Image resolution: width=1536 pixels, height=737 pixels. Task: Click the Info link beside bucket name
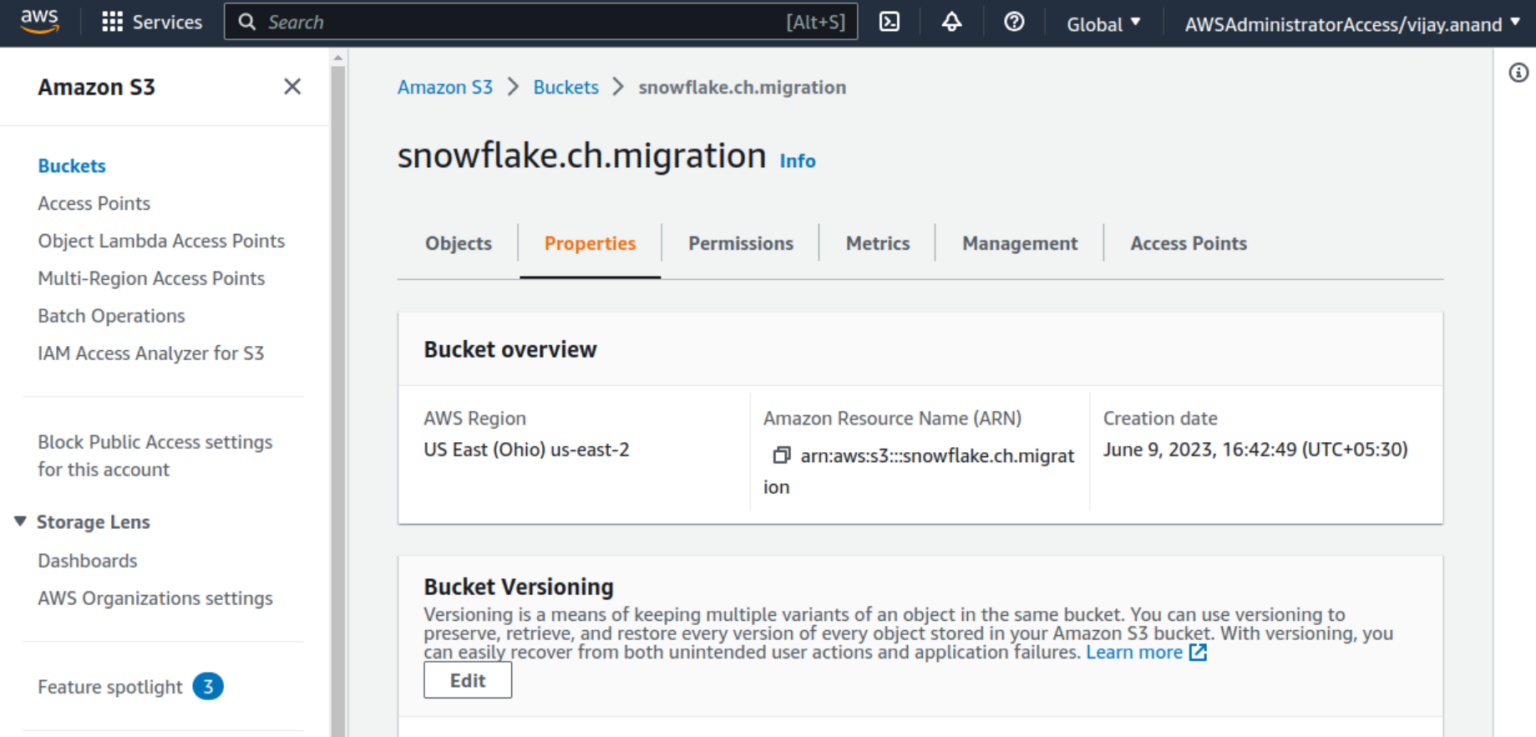pos(797,161)
